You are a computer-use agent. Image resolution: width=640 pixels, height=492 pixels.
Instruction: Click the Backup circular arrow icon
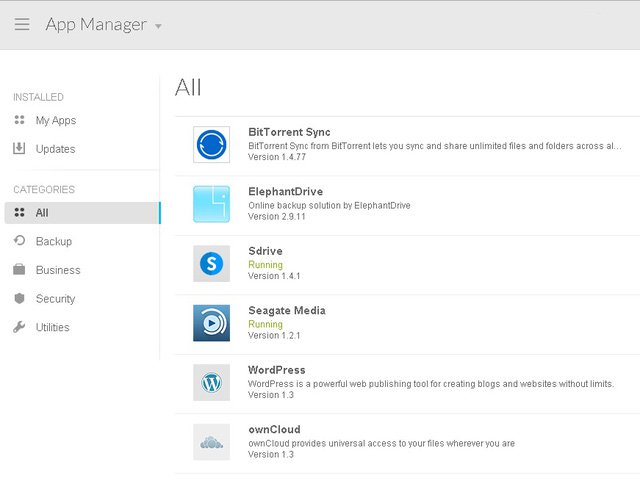(19, 240)
